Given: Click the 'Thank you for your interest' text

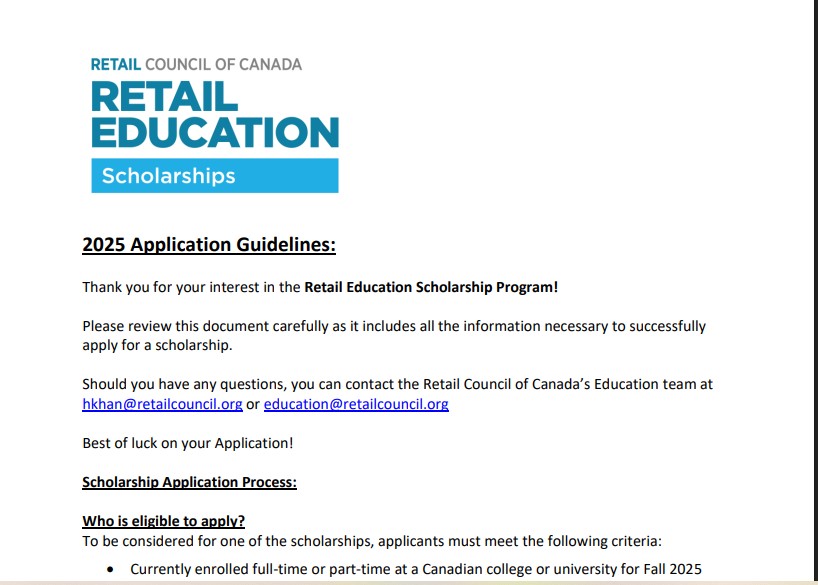Looking at the screenshot, I should pos(190,287).
